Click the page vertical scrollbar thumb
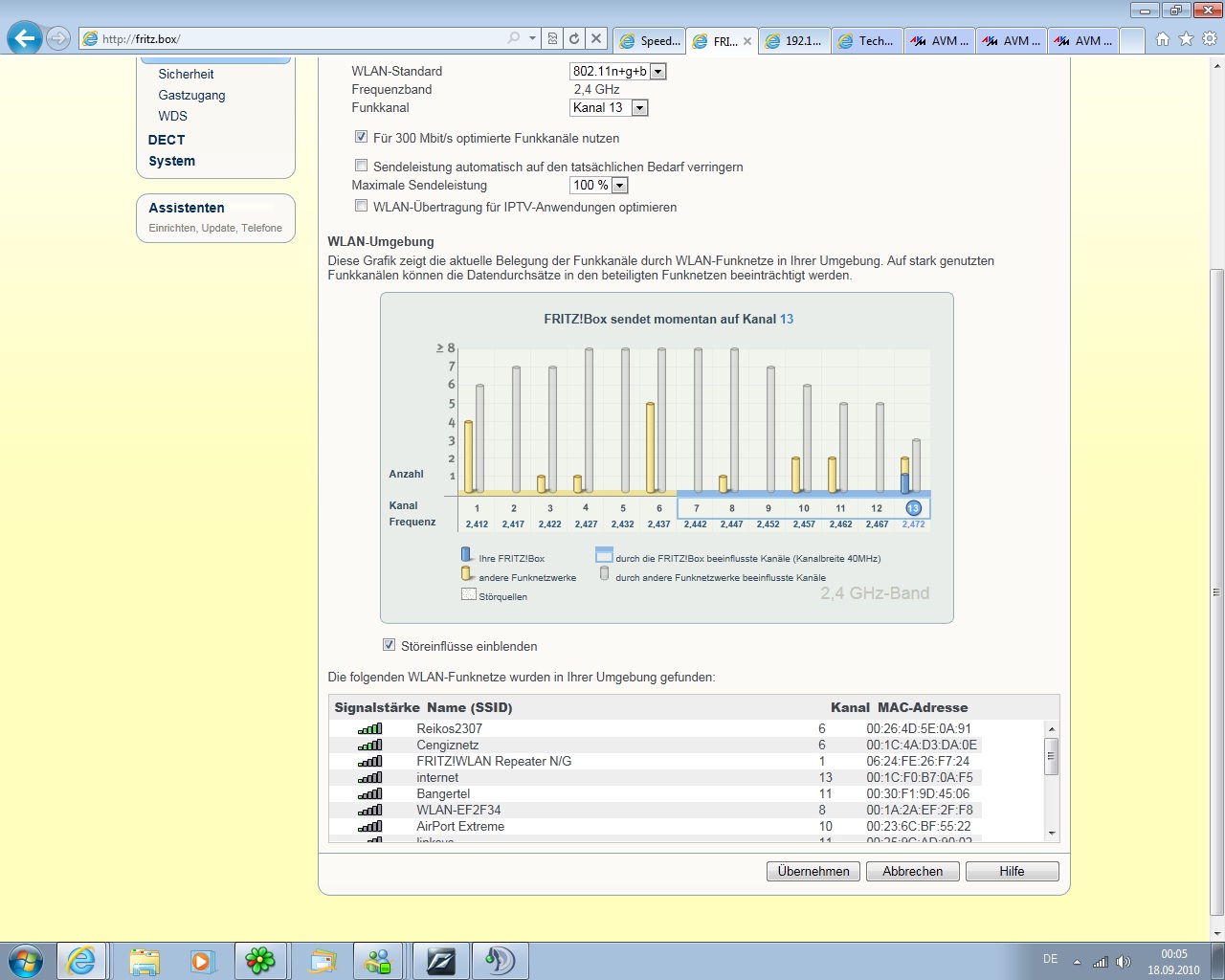 [1217, 593]
